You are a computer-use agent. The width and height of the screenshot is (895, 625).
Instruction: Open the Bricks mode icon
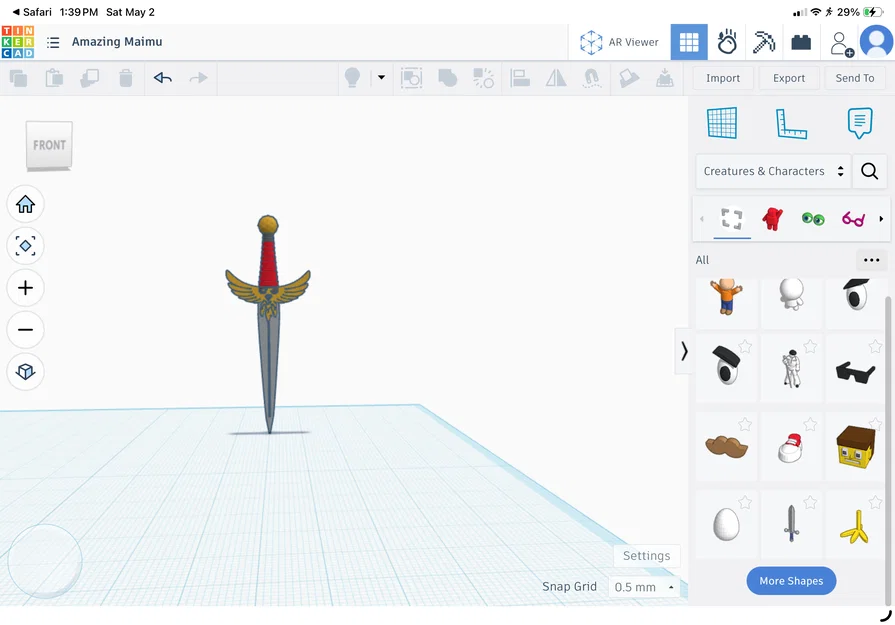[801, 42]
